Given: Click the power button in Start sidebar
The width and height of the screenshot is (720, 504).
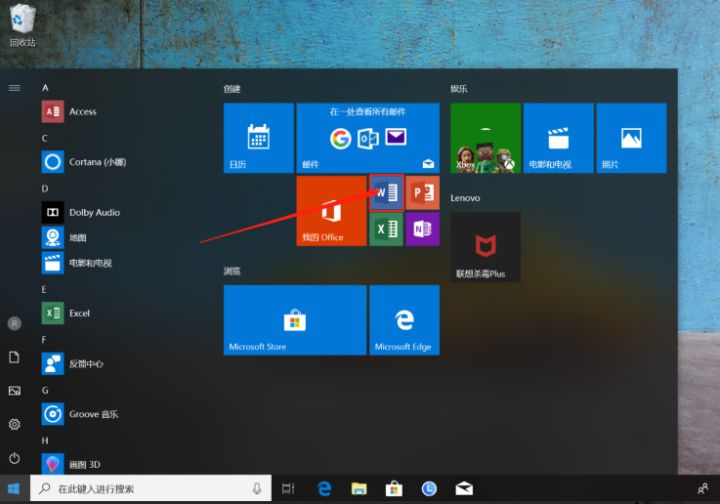Looking at the screenshot, I should point(14,458).
